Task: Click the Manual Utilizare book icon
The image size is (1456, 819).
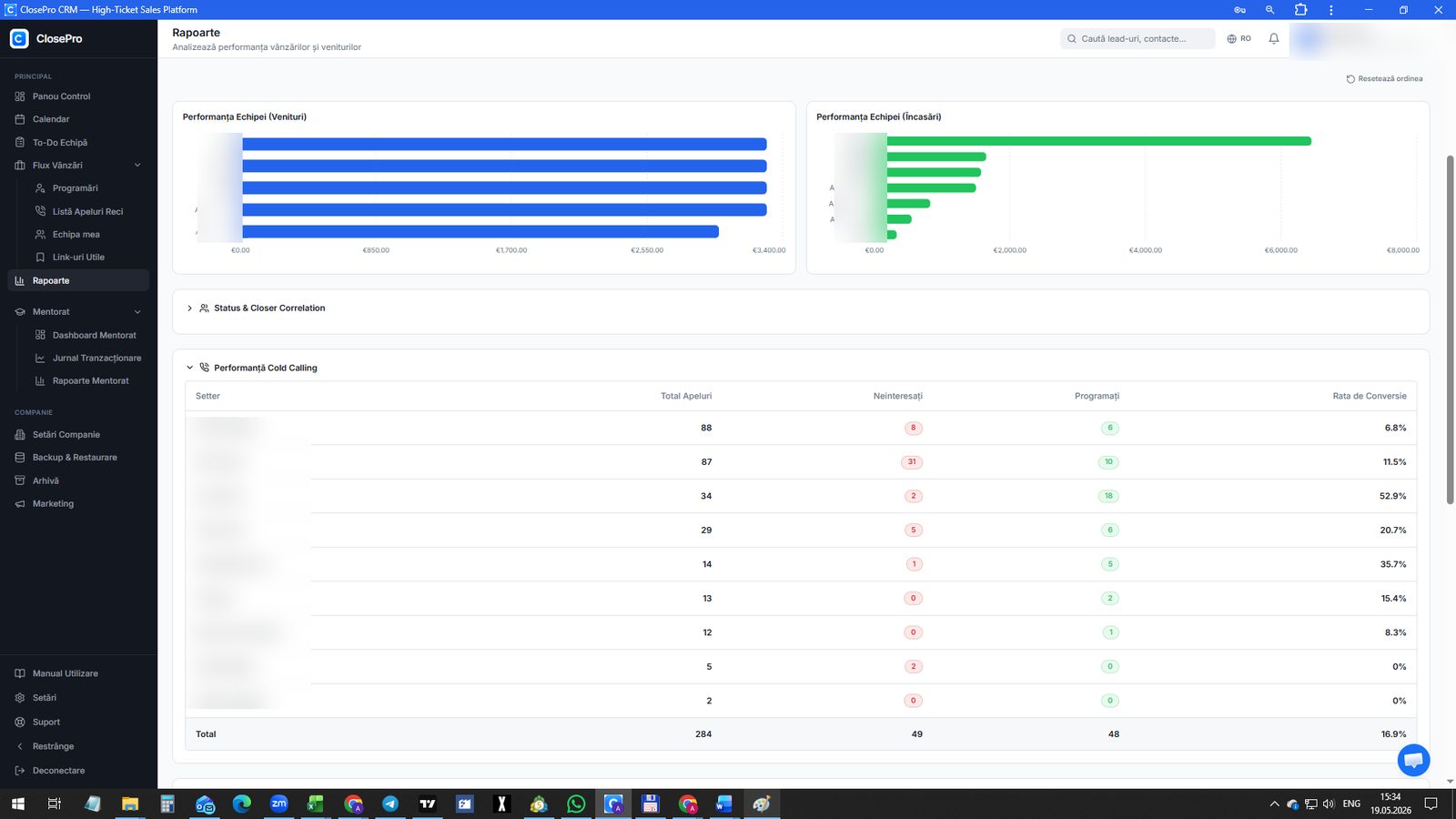Action: [20, 673]
